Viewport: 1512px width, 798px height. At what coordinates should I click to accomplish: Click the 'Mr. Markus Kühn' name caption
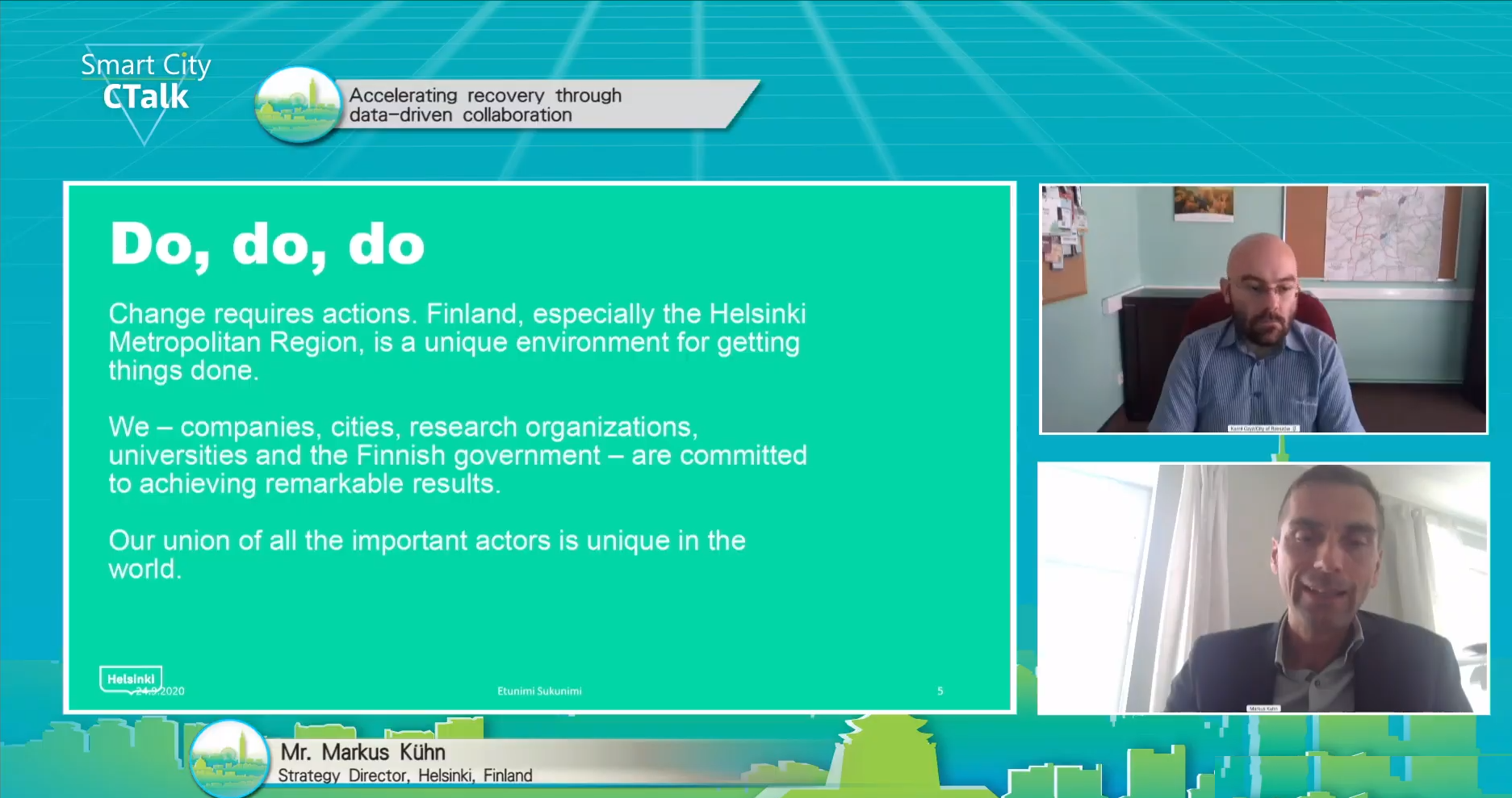[362, 752]
